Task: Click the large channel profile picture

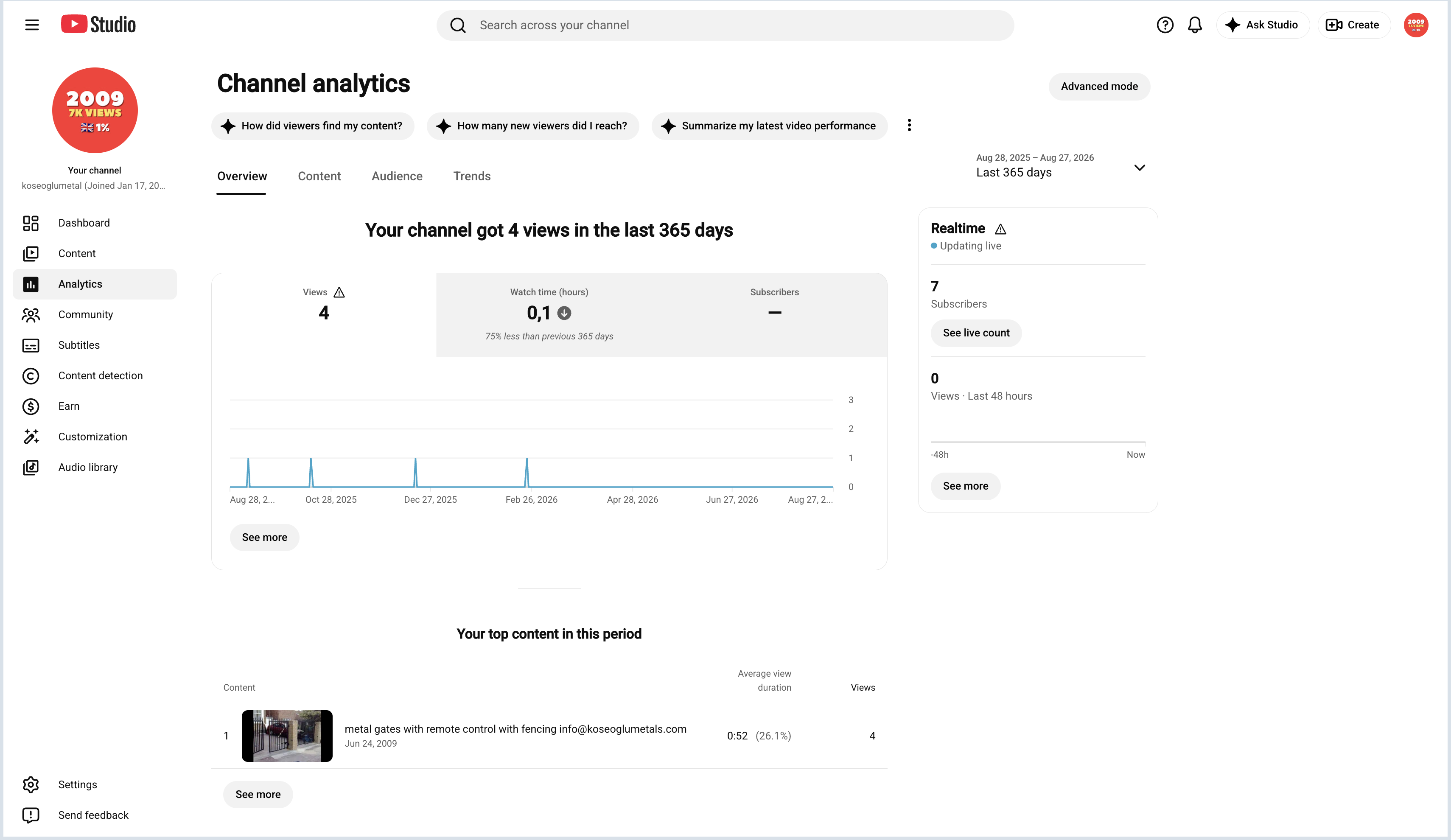Action: [95, 110]
